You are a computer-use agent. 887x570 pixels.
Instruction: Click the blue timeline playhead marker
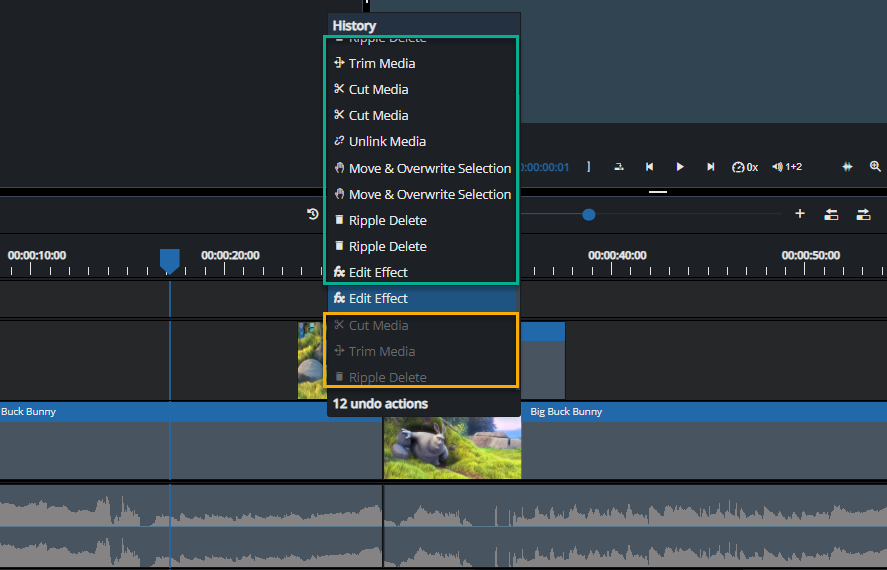[x=170, y=260]
